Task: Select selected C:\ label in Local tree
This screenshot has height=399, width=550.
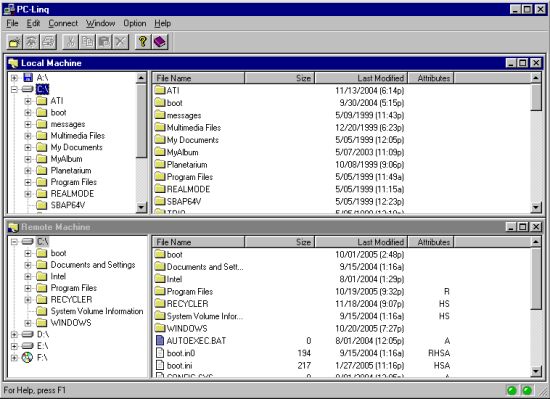Action: (x=42, y=89)
